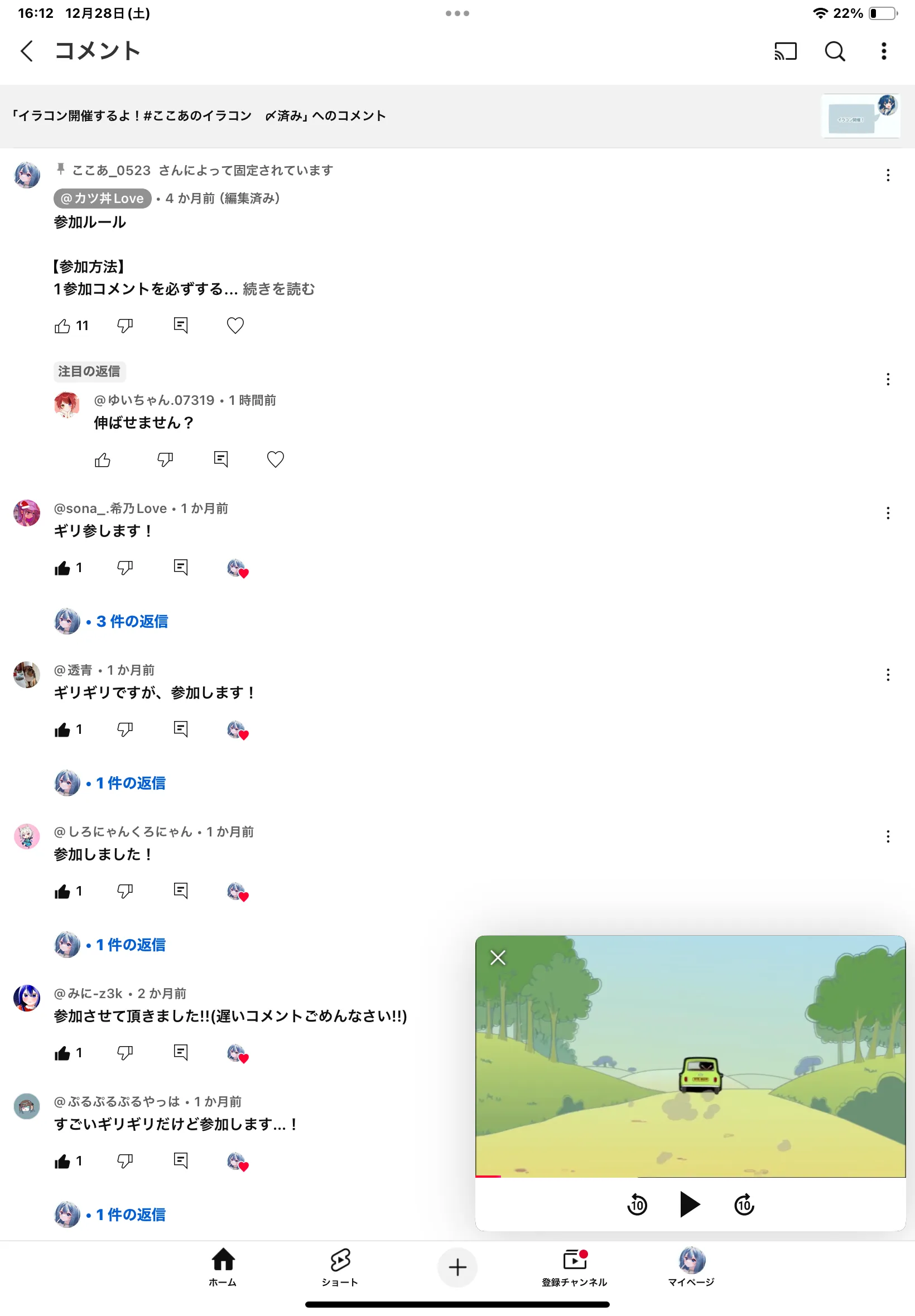Open search with magnifier icon
Image resolution: width=915 pixels, height=1316 pixels.
point(834,51)
